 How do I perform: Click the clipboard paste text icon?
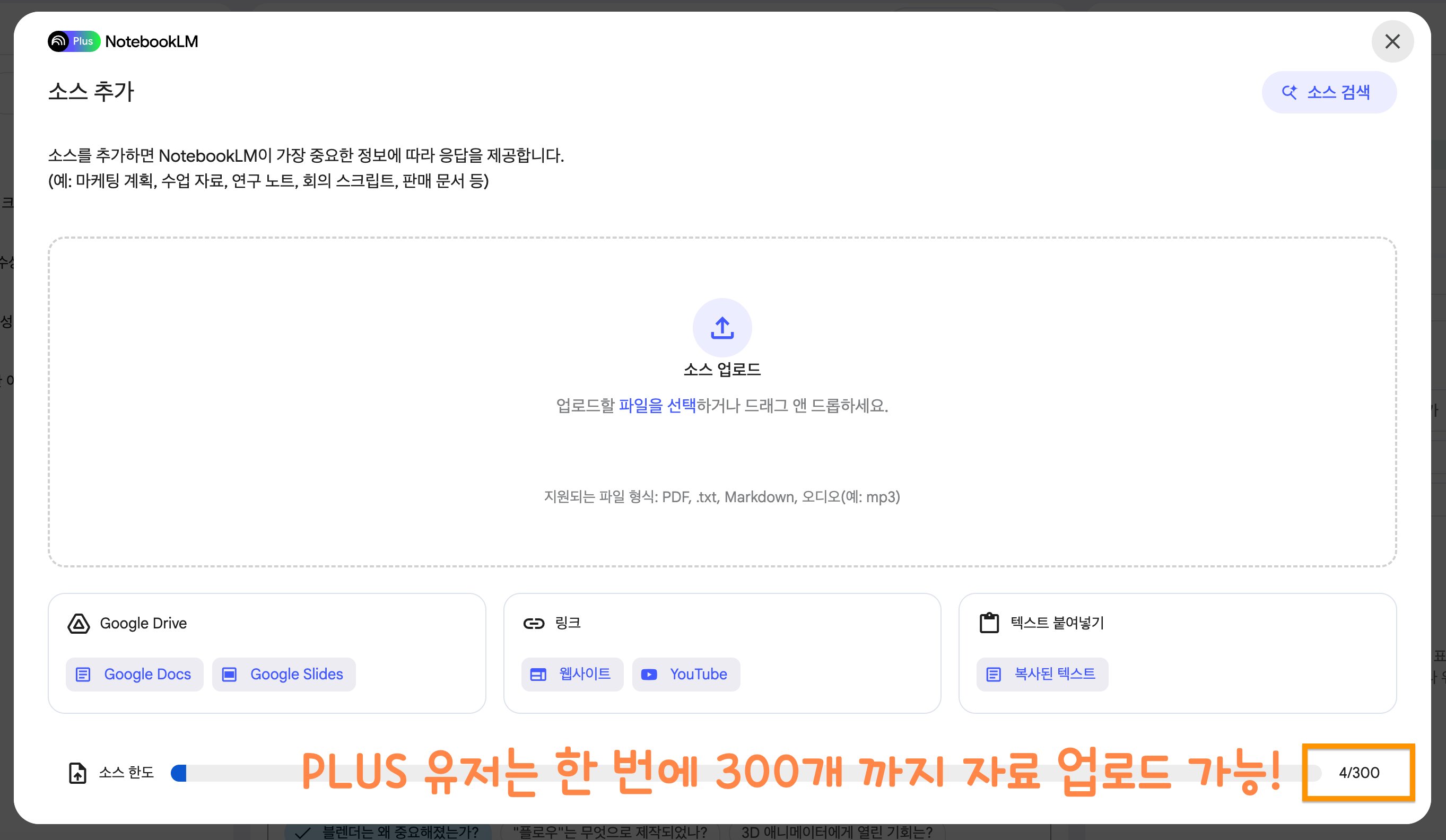tap(989, 623)
